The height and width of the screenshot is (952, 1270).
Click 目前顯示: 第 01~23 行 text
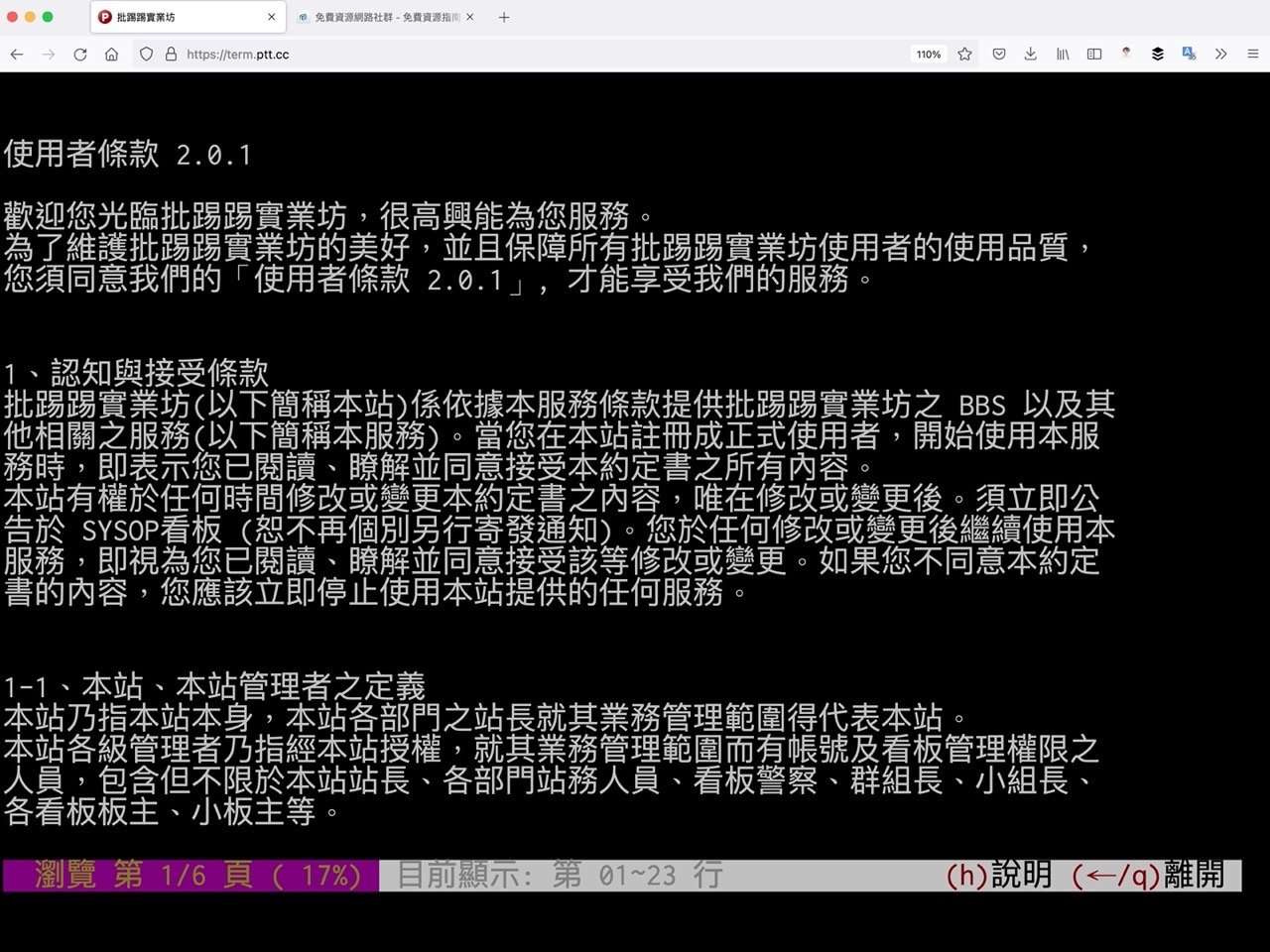(560, 876)
